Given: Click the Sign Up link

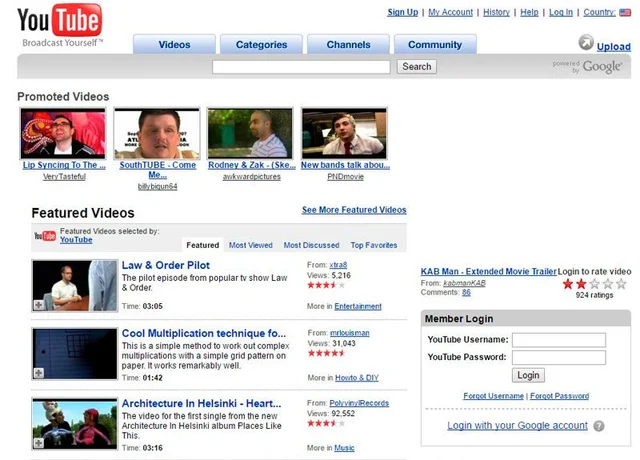Looking at the screenshot, I should tap(402, 12).
